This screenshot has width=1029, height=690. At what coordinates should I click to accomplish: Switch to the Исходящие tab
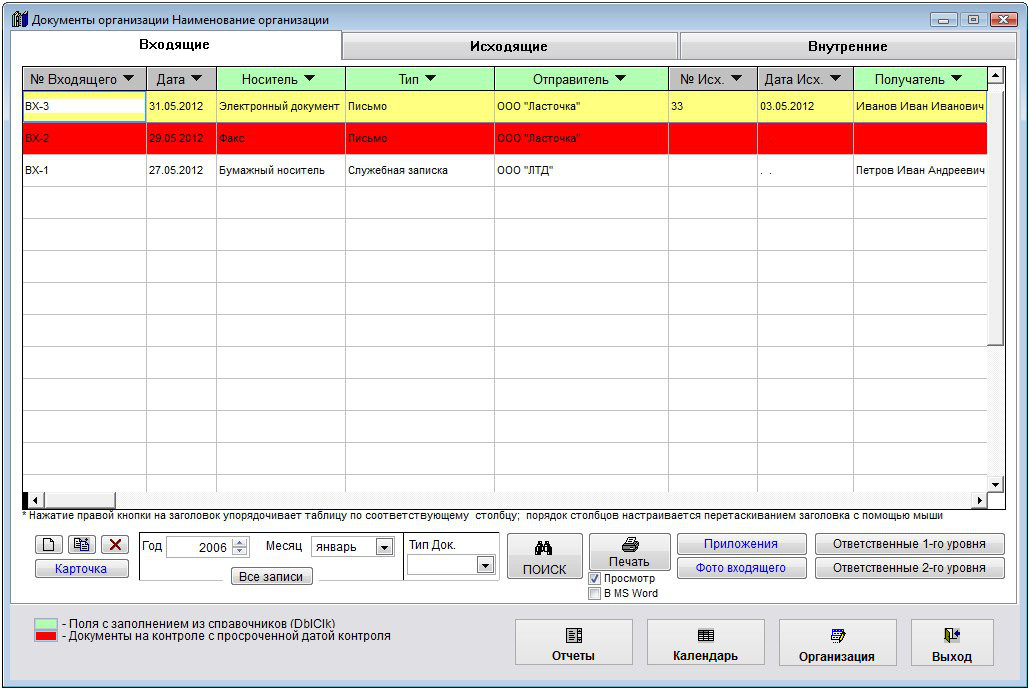point(509,47)
